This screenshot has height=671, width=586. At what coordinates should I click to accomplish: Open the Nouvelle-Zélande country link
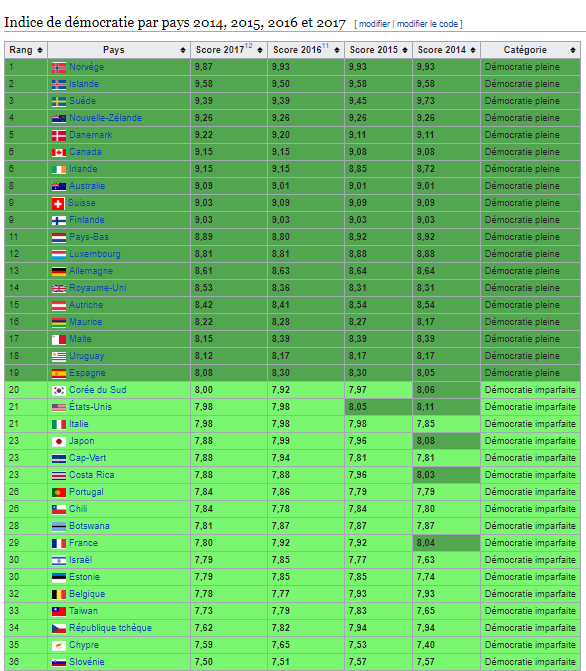(105, 118)
